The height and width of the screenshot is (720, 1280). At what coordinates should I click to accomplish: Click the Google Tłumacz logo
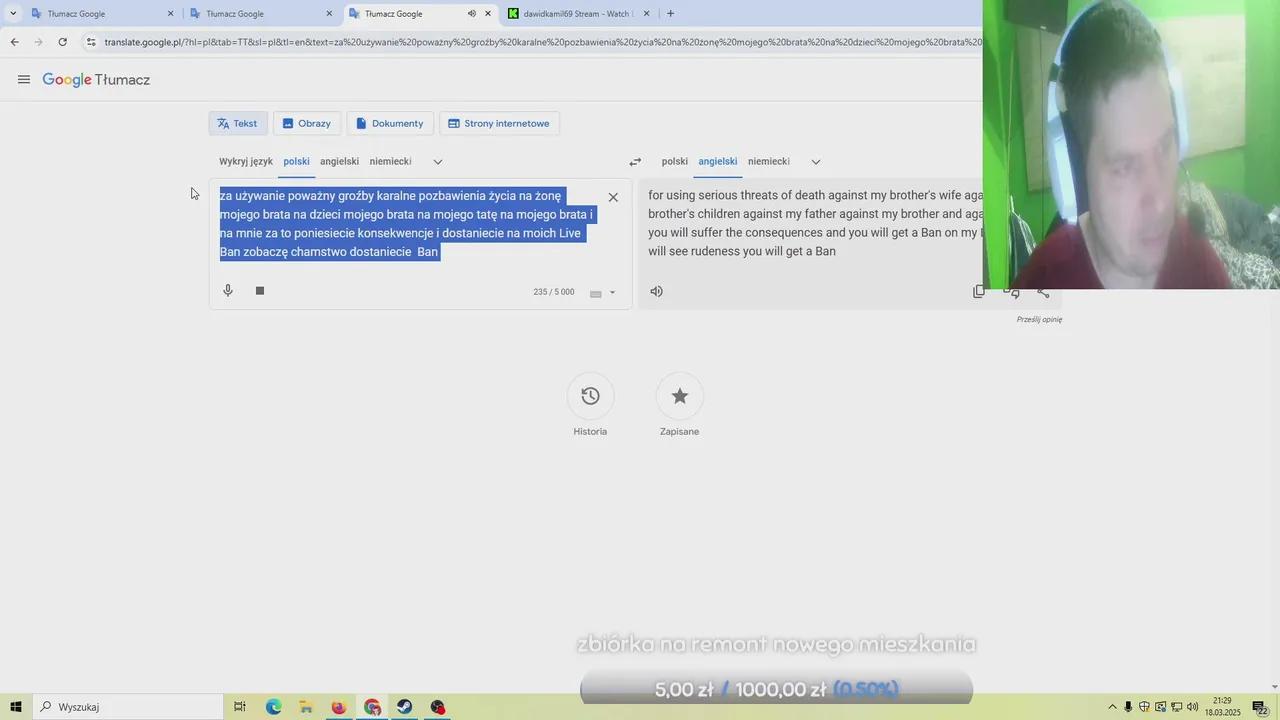coord(96,80)
